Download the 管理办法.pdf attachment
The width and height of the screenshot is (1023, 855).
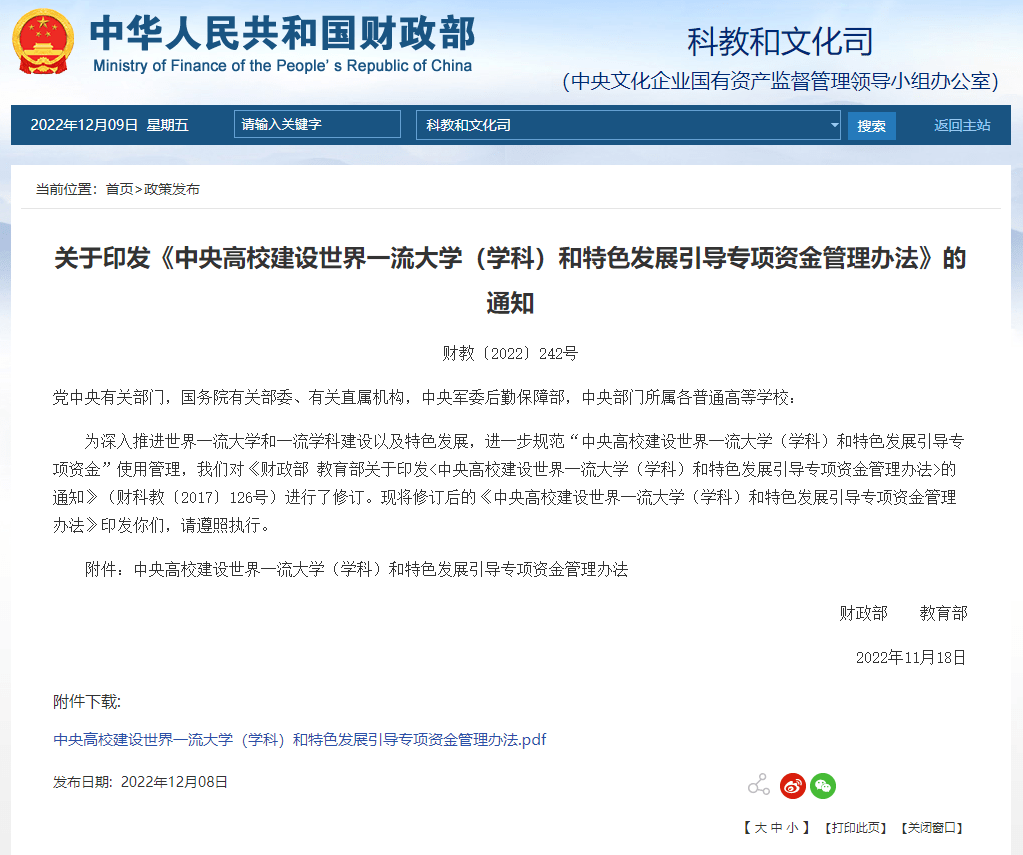(x=299, y=739)
